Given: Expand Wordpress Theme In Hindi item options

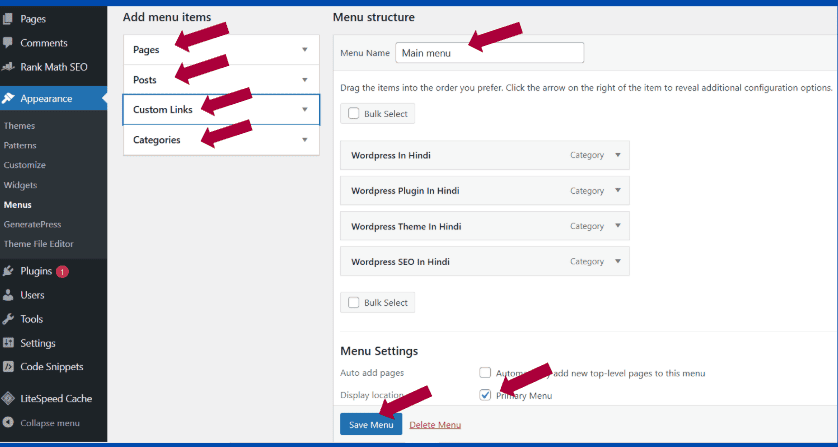Looking at the screenshot, I should [x=618, y=226].
